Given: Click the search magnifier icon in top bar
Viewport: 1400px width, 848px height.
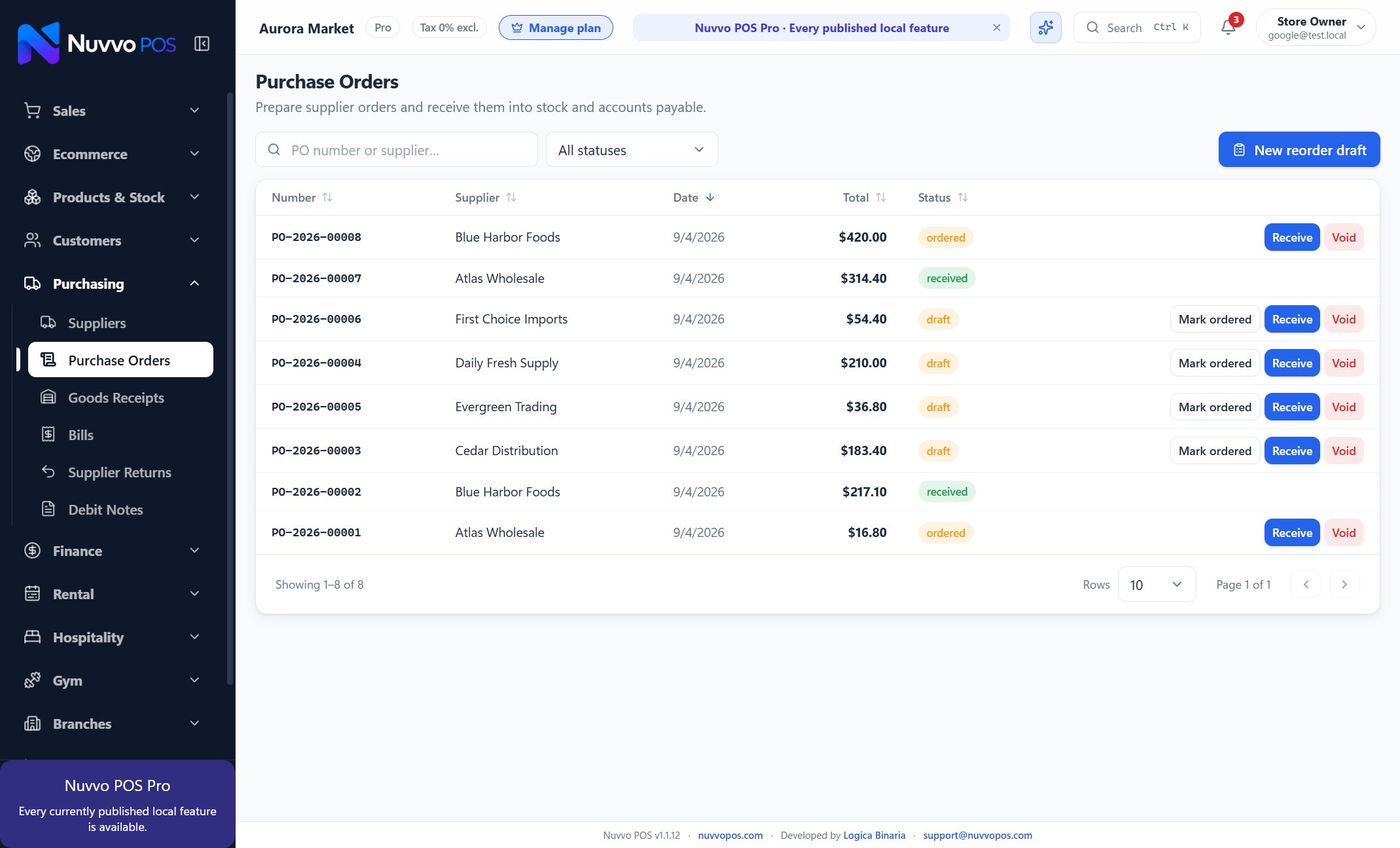Looking at the screenshot, I should coord(1092,28).
